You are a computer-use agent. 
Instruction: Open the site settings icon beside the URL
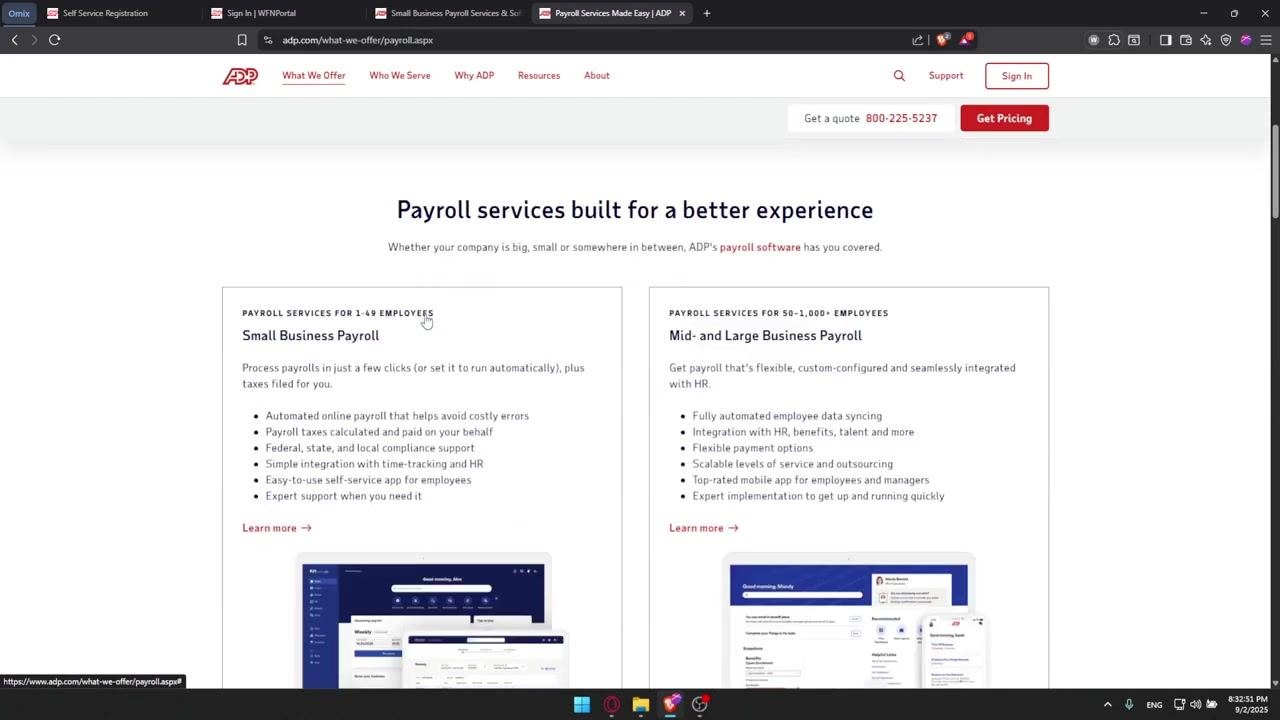pos(267,40)
